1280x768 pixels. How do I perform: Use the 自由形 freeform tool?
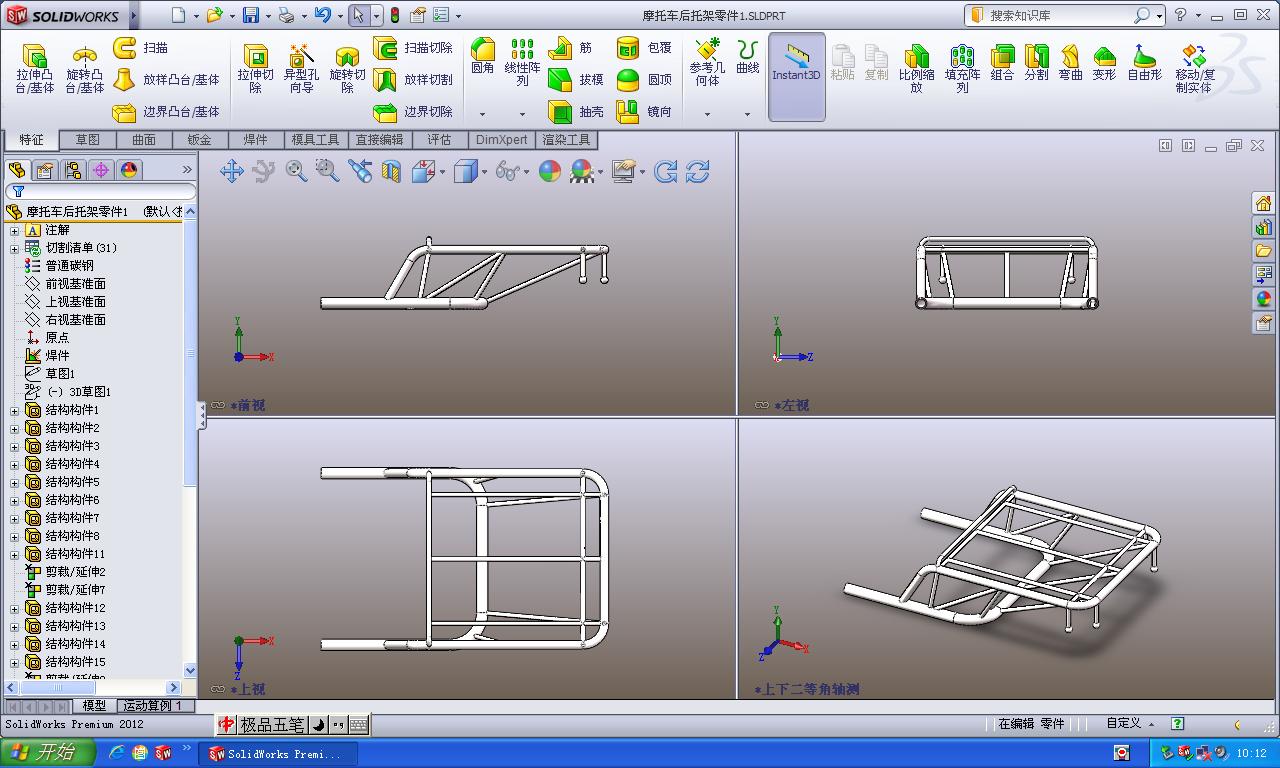point(1145,62)
